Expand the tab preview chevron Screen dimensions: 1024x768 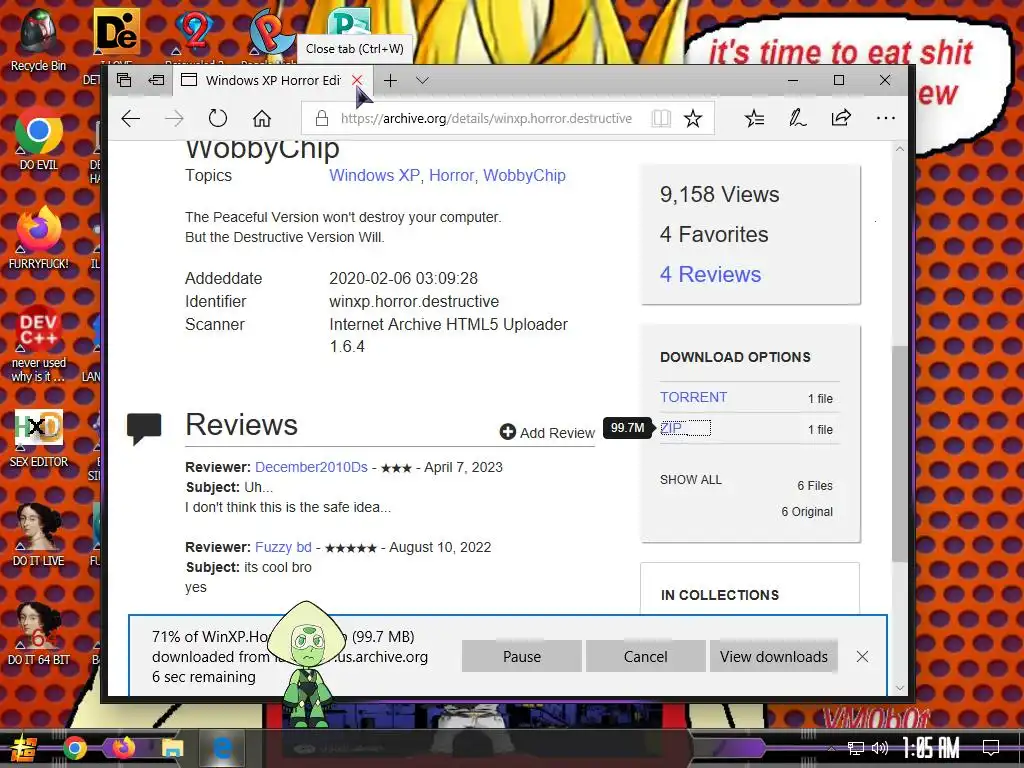tap(423, 80)
